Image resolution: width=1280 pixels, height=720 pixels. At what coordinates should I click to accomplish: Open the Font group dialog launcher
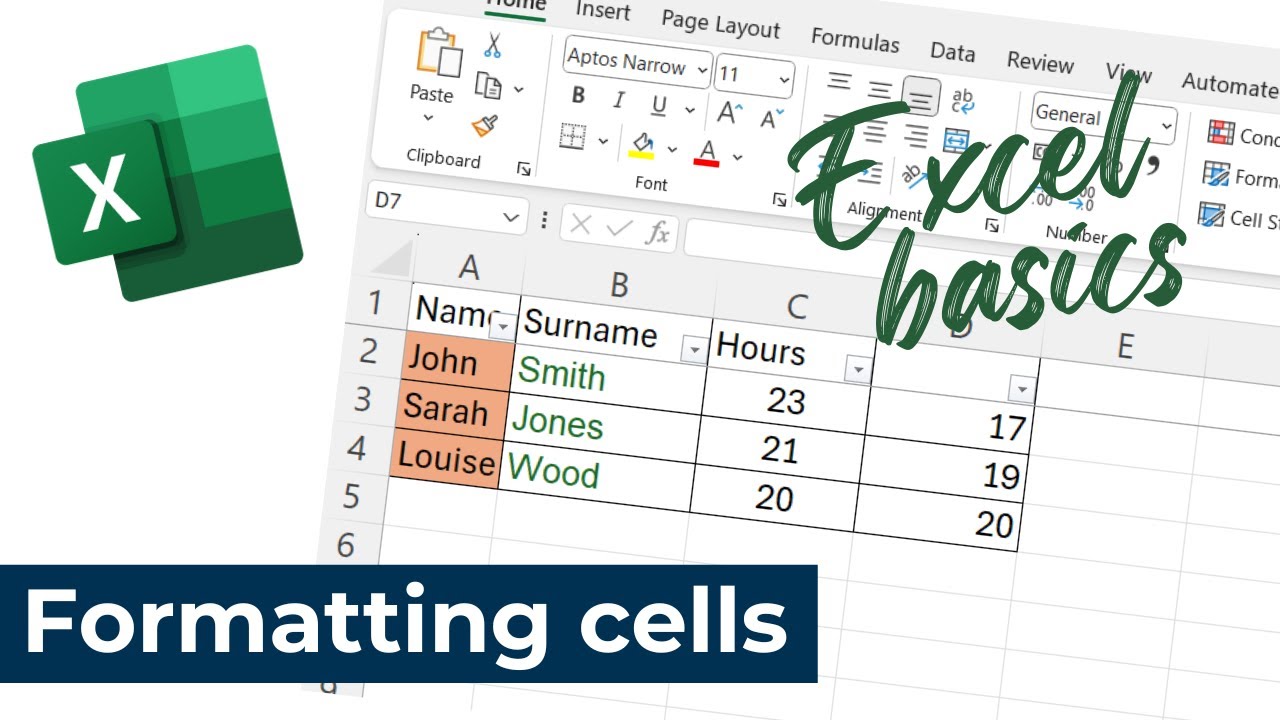[x=780, y=200]
